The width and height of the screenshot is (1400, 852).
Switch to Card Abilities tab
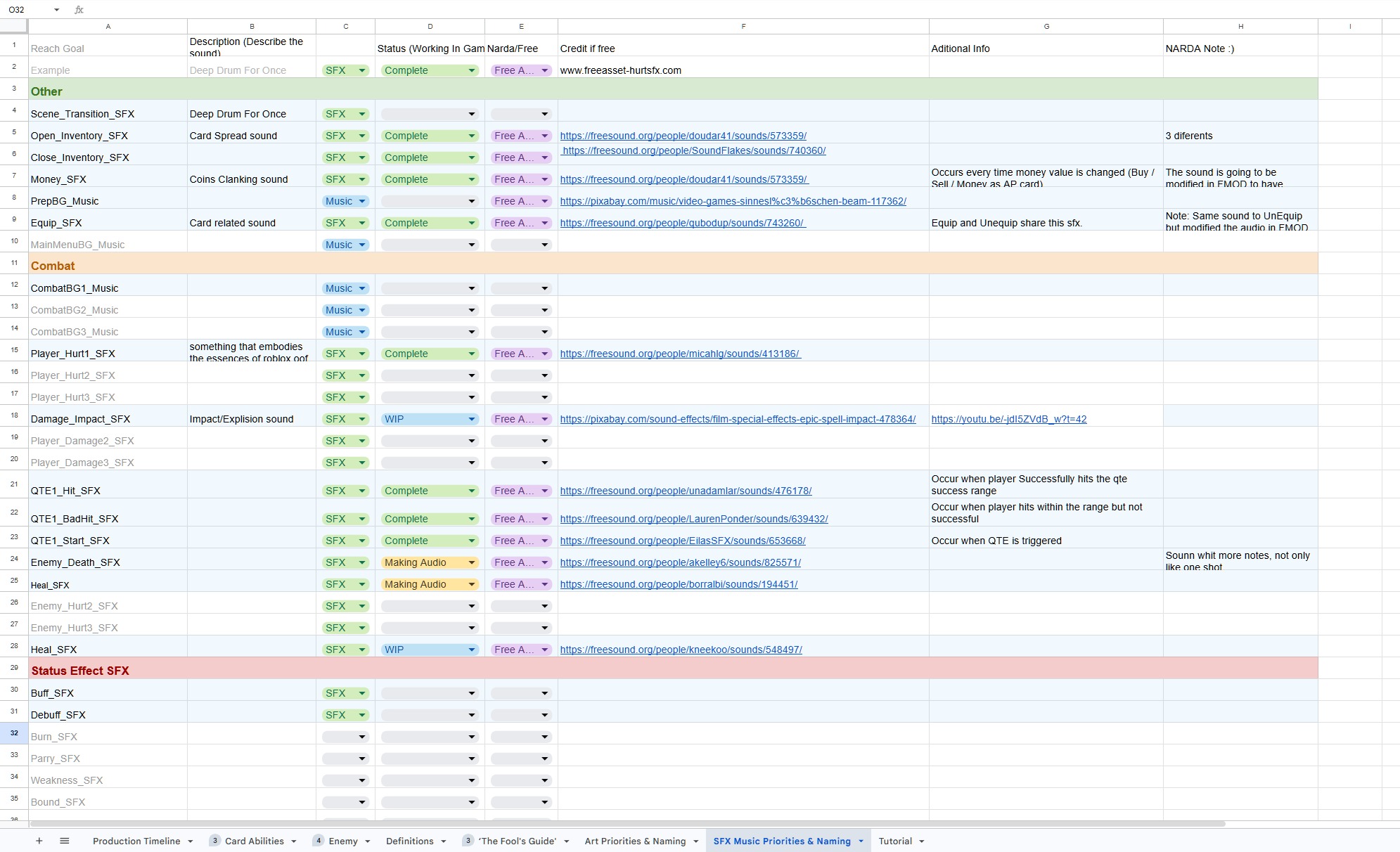[255, 841]
